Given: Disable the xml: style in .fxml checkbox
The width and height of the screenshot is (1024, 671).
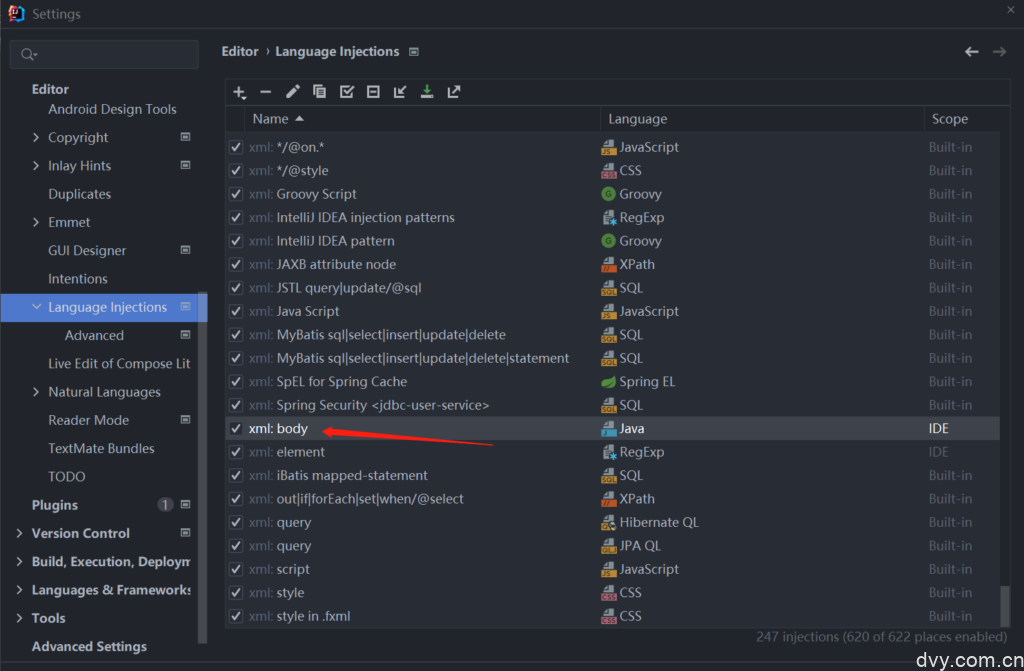Looking at the screenshot, I should pos(236,616).
